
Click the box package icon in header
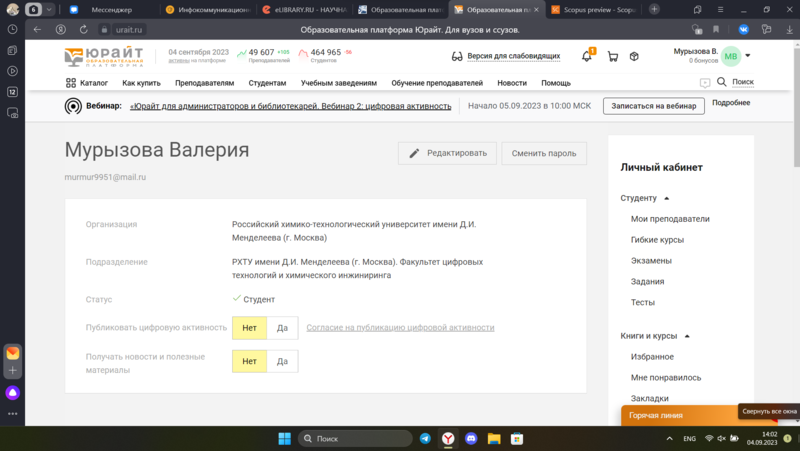coord(634,57)
